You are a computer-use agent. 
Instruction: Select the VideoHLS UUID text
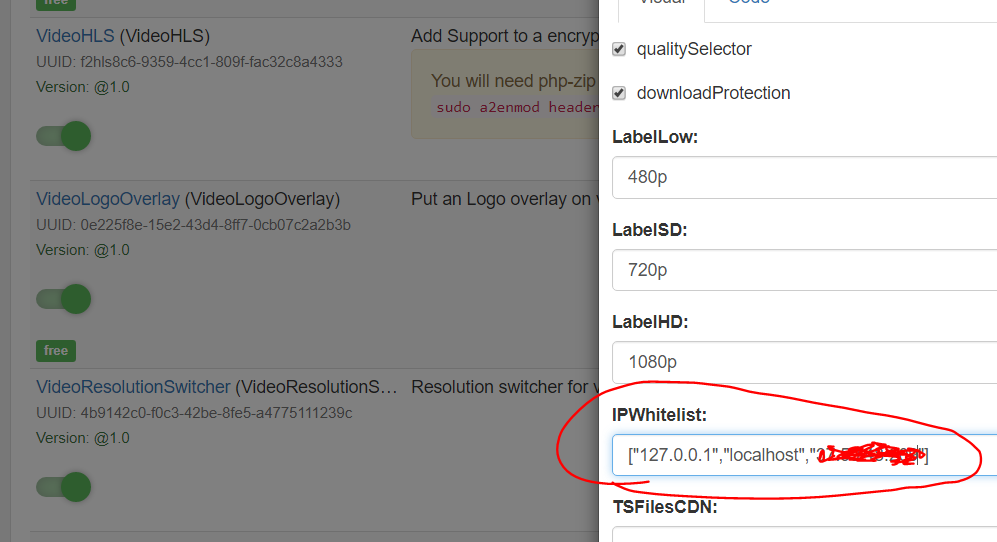click(189, 62)
